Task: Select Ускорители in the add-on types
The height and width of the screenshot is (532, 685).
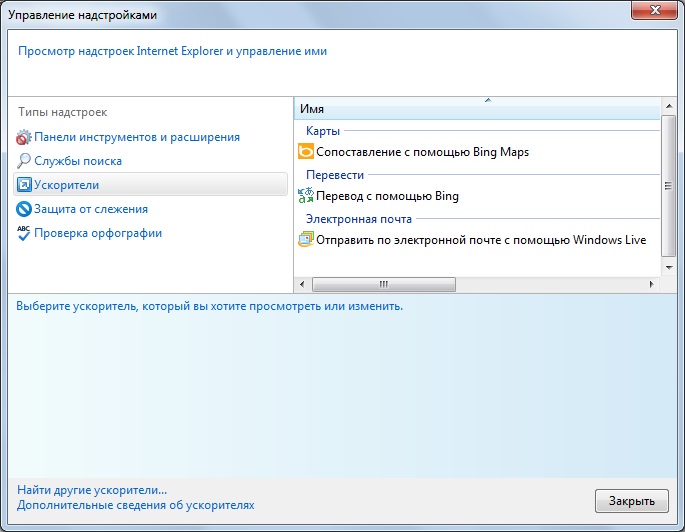Action: click(150, 184)
